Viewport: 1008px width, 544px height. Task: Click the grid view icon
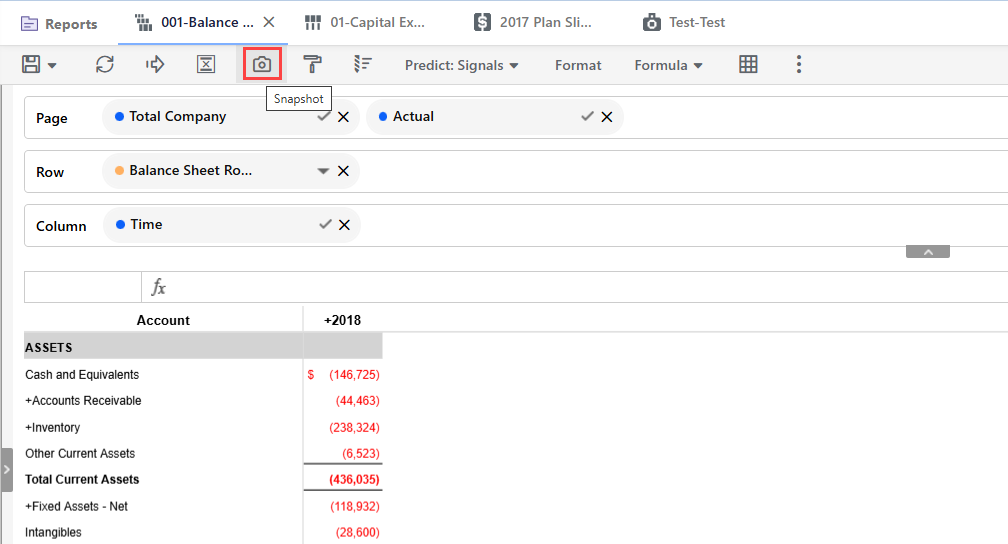[x=748, y=65]
